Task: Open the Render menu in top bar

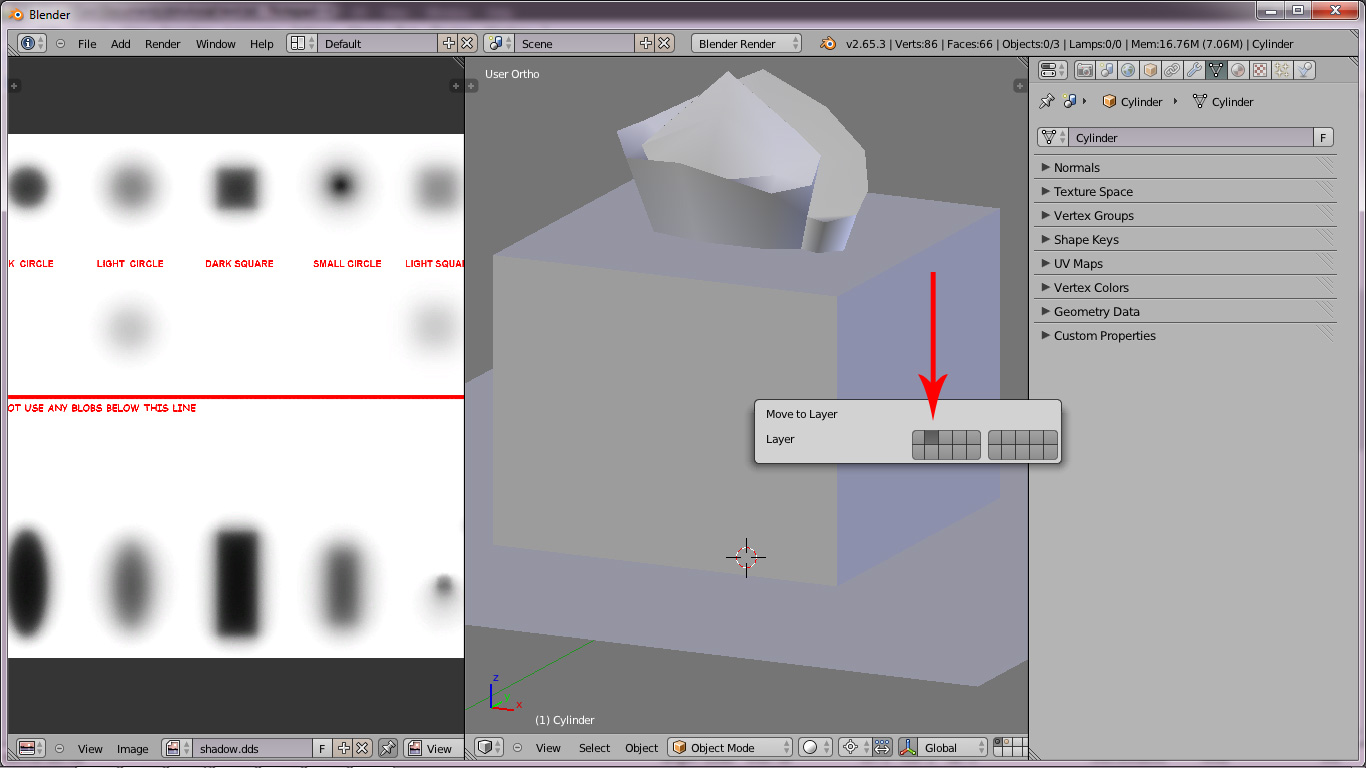Action: 162,44
